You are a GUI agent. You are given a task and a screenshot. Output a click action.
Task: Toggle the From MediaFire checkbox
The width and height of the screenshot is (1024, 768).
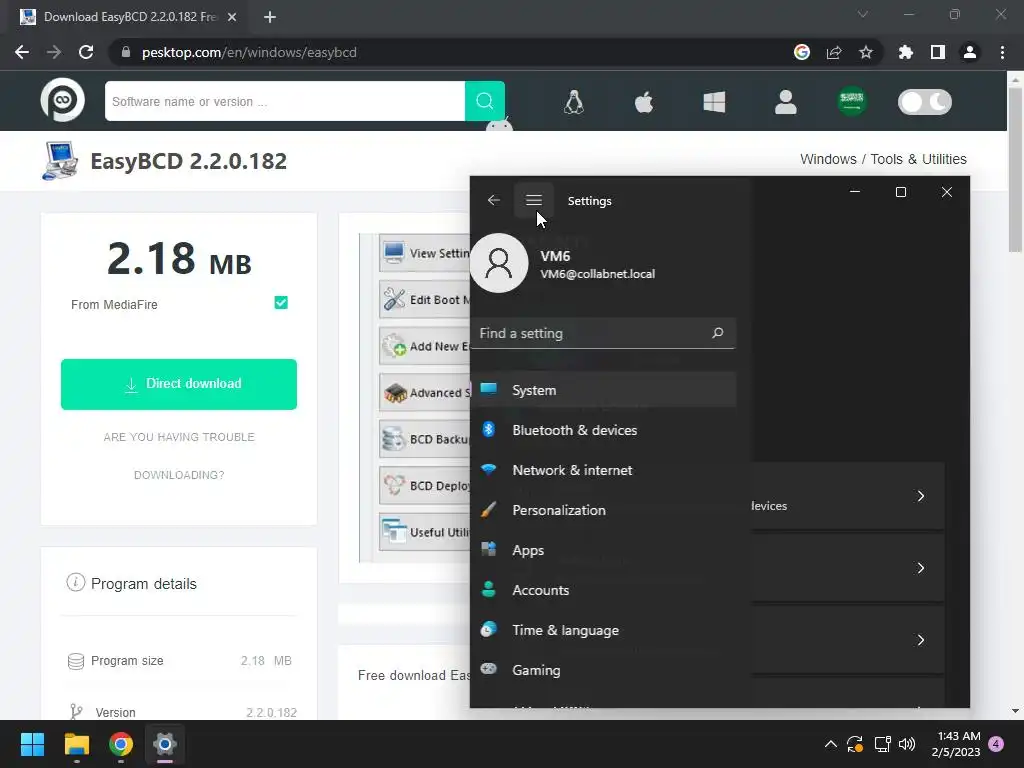(x=281, y=302)
